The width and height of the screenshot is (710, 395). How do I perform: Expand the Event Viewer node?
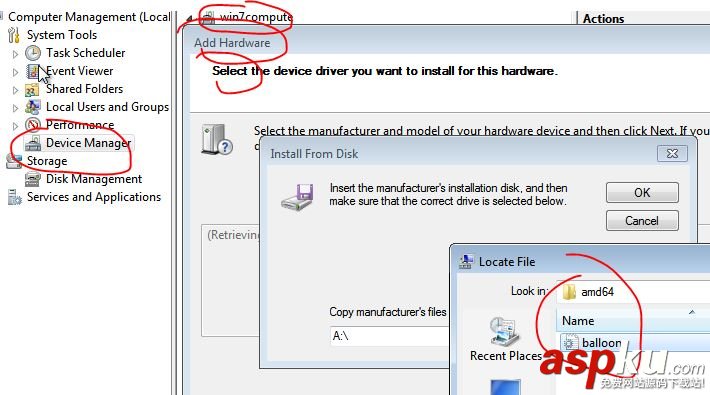(15, 72)
